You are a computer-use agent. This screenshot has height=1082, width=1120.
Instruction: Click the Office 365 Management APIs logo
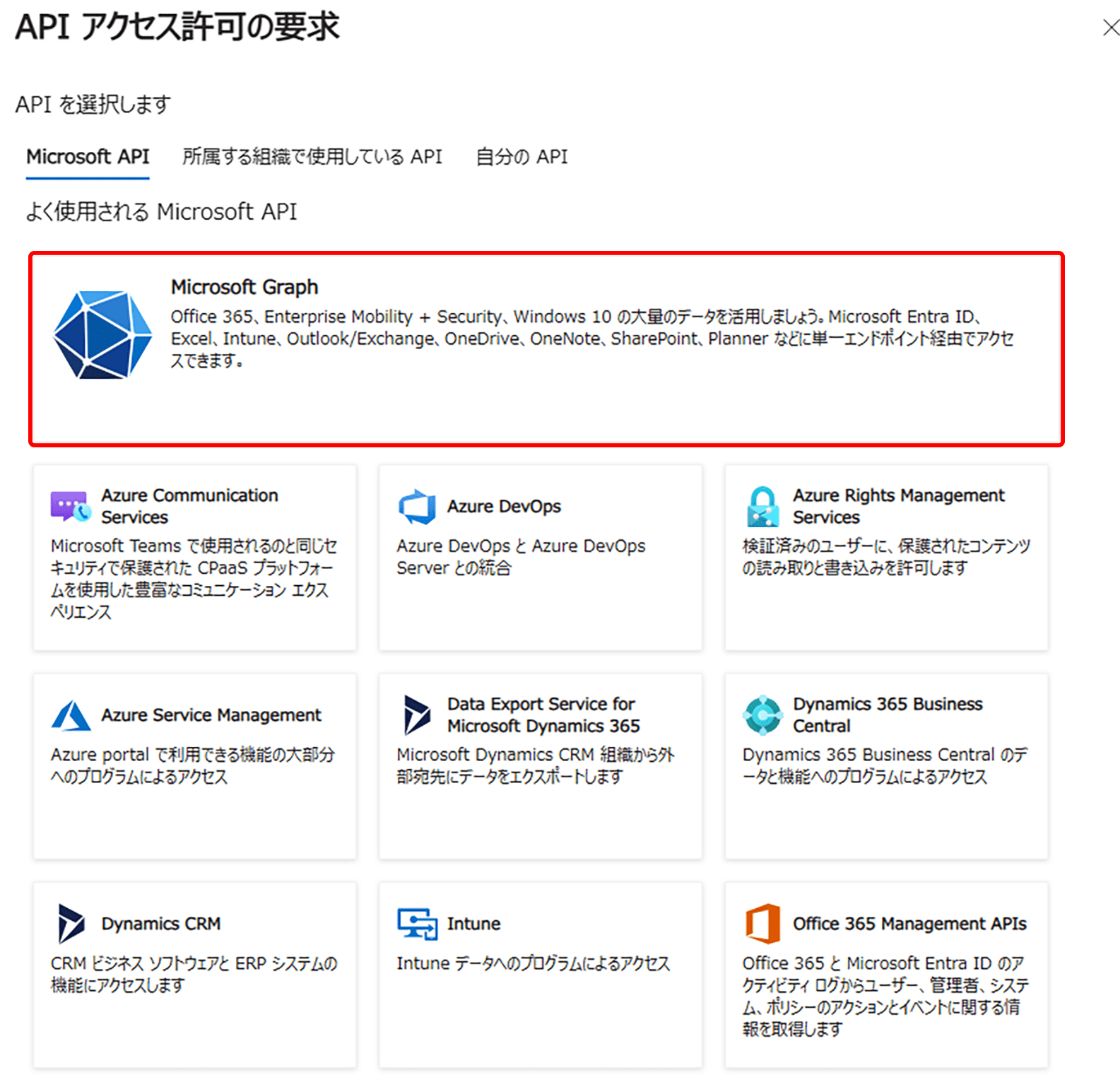pos(762,923)
